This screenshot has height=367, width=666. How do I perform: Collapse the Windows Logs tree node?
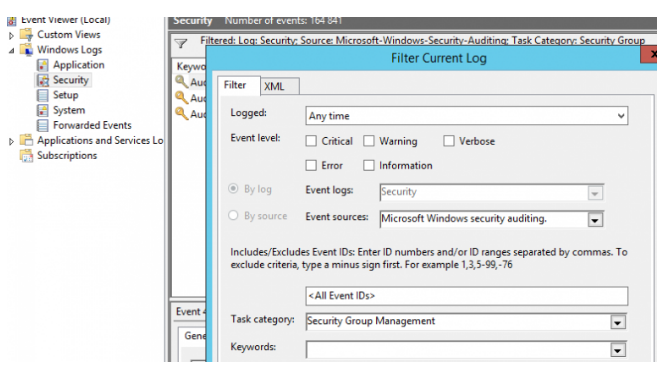point(11,51)
